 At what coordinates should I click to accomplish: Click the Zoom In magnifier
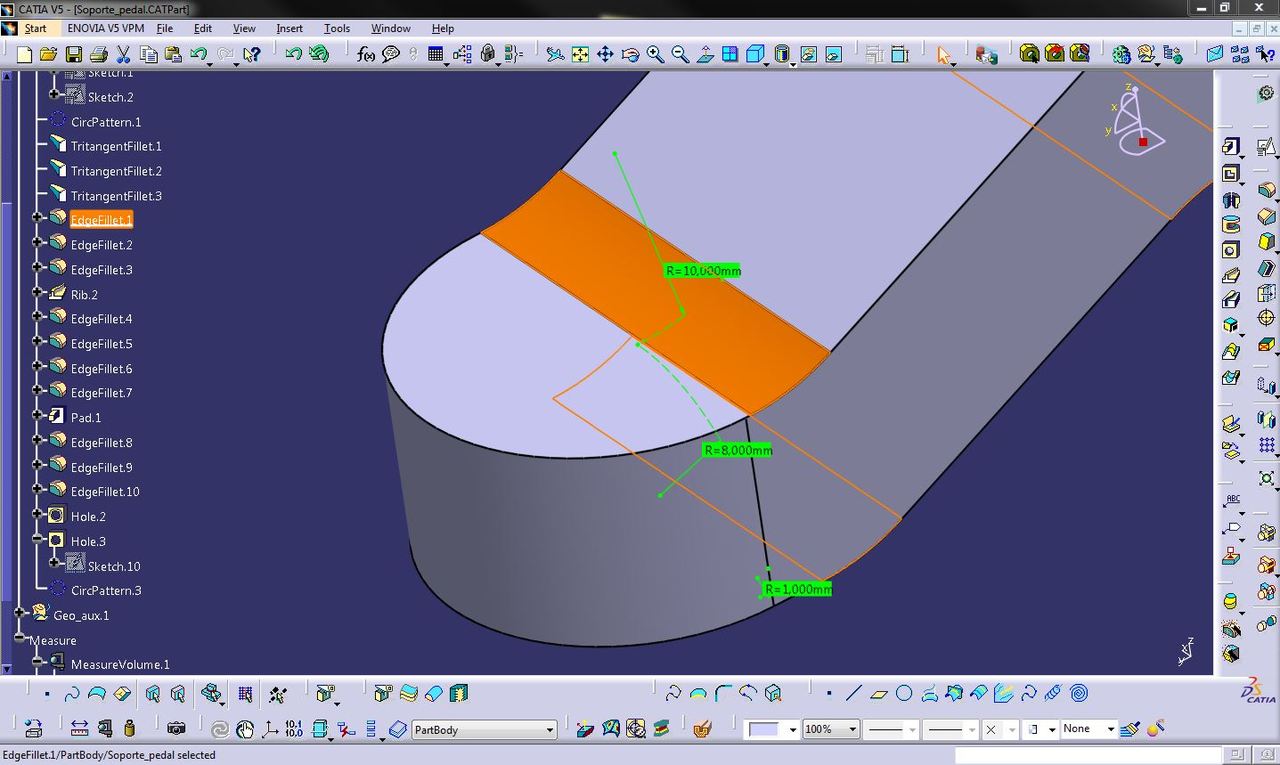(x=655, y=54)
